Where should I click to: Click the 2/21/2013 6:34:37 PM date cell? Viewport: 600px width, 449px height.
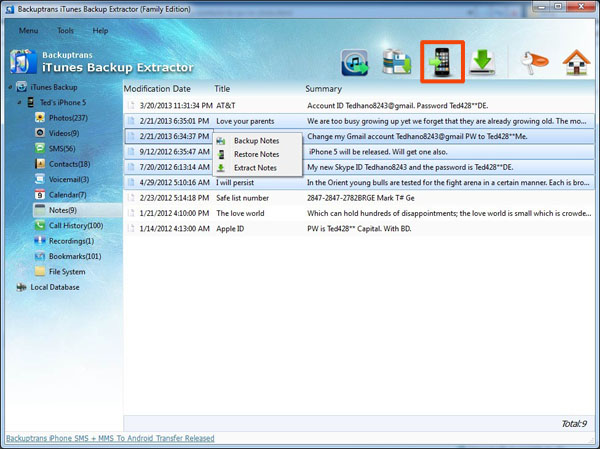[174, 136]
